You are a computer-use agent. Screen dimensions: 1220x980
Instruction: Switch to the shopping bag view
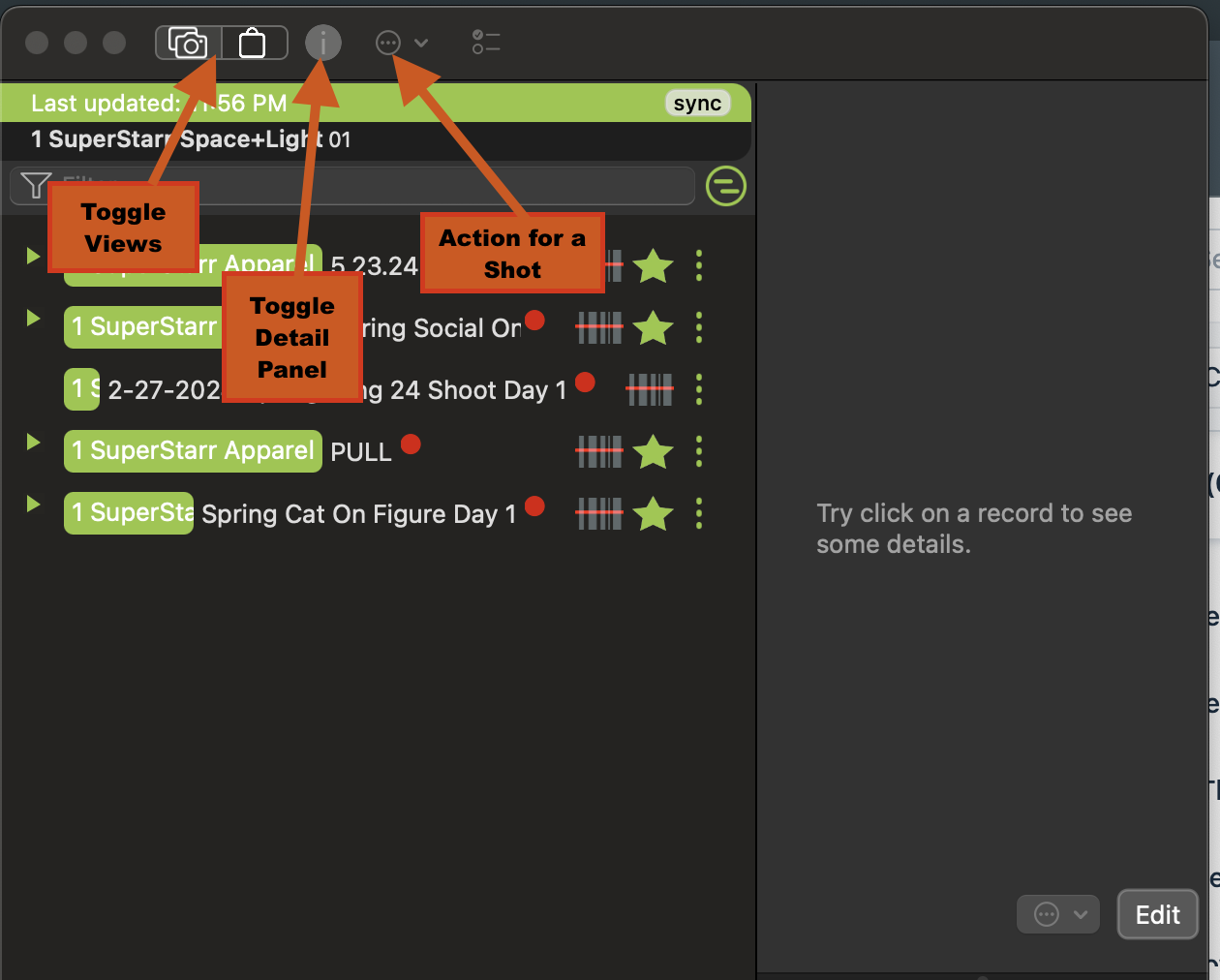click(254, 43)
